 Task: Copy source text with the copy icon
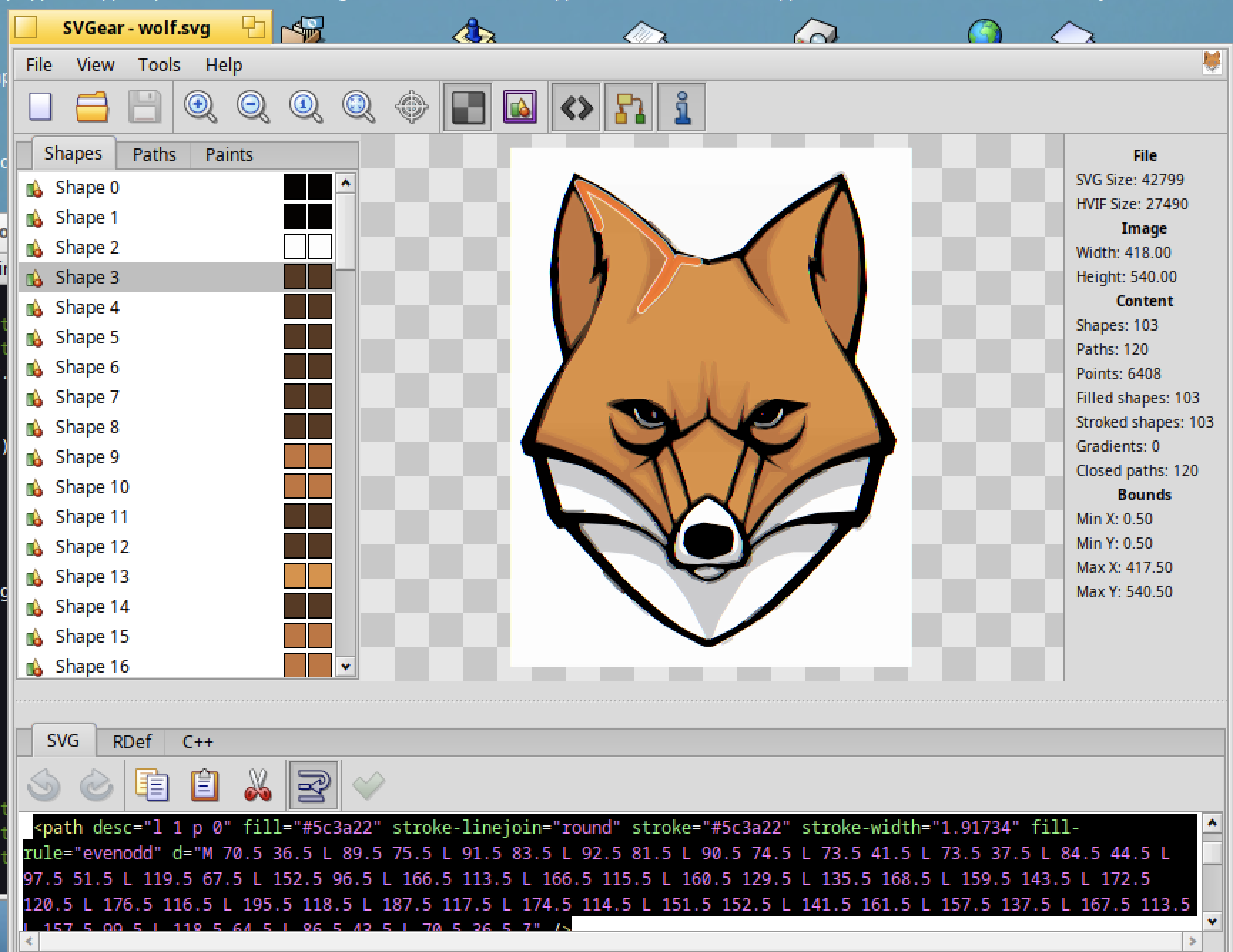151,785
